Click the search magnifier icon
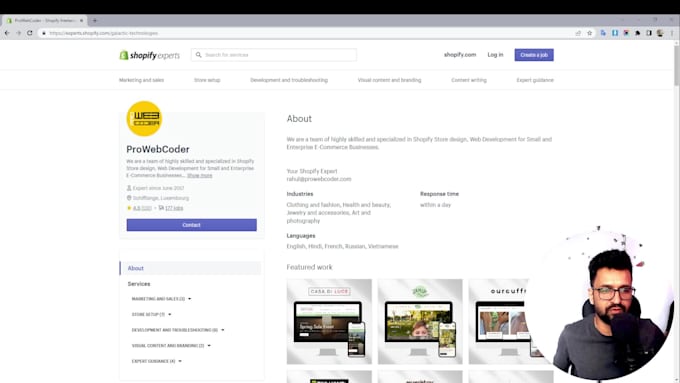 click(199, 55)
